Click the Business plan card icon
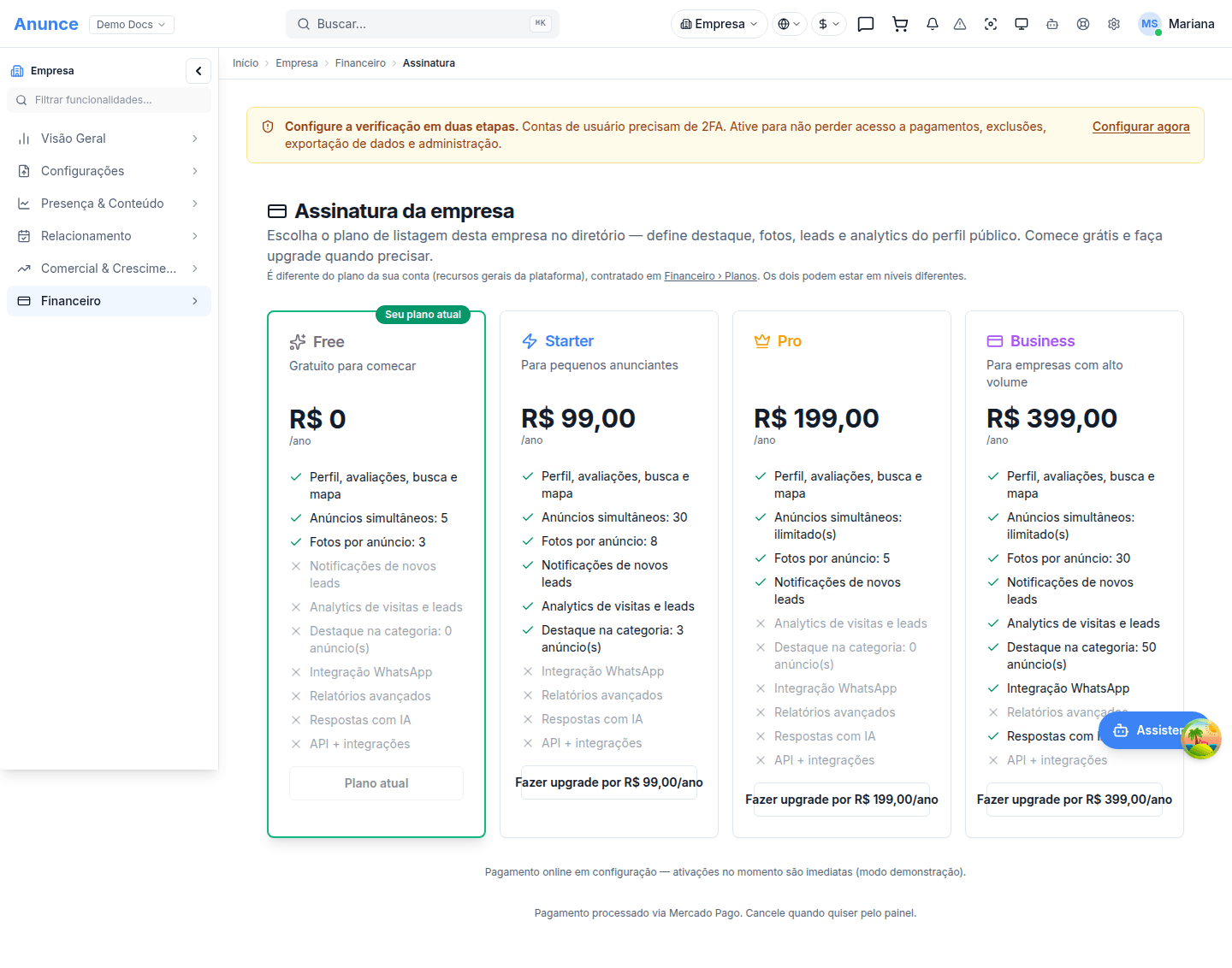 click(x=995, y=341)
